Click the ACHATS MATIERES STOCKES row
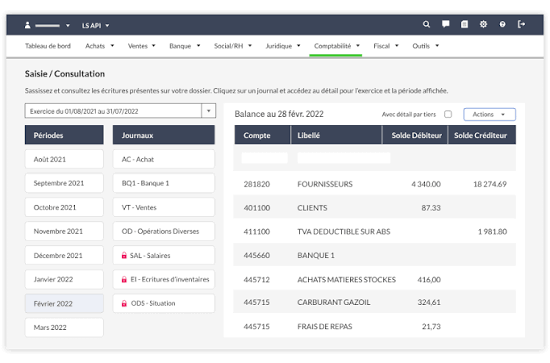This screenshot has width=550, height=363. click(375, 280)
